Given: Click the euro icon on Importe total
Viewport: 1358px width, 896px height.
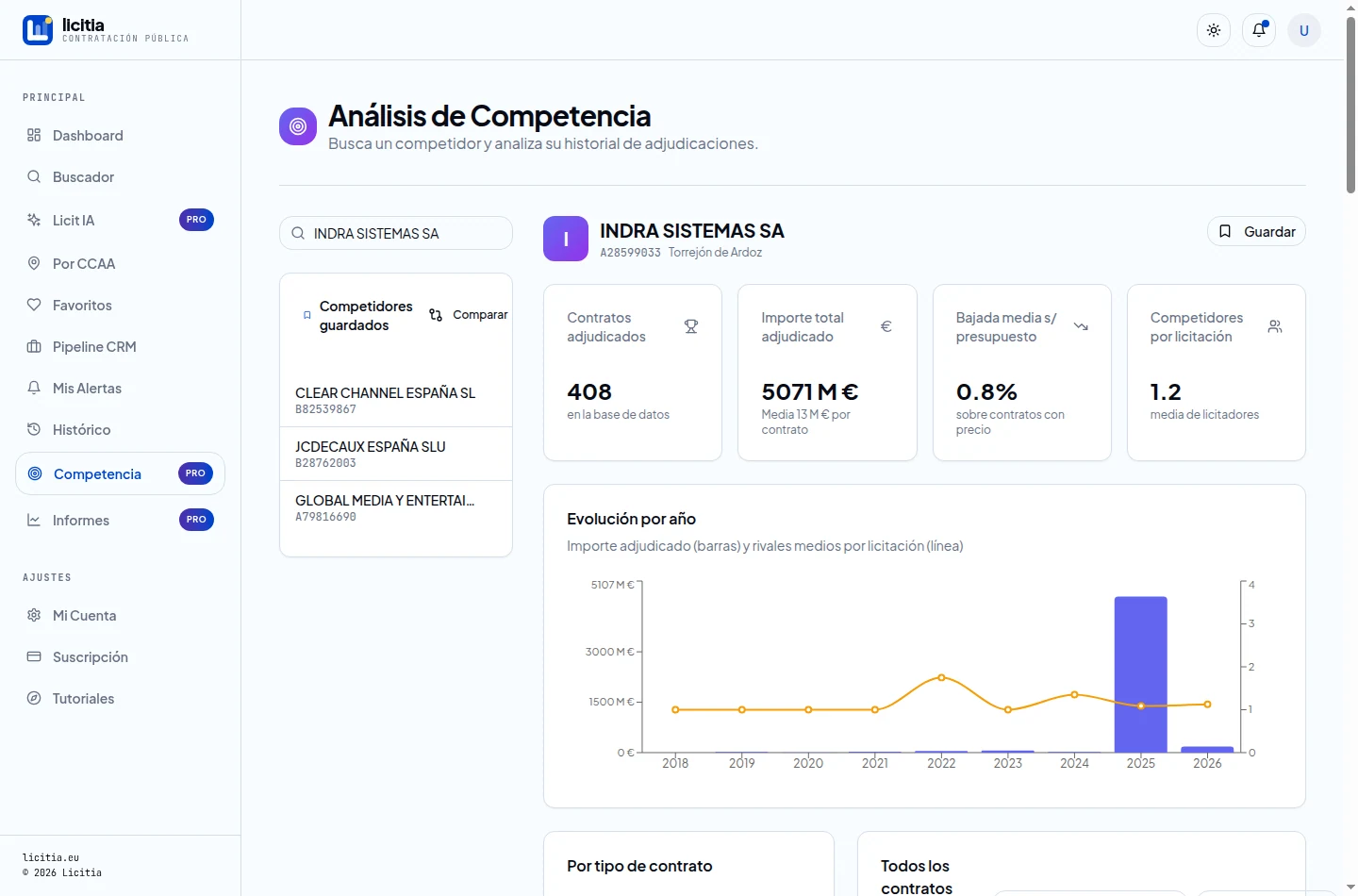Looking at the screenshot, I should [x=886, y=326].
